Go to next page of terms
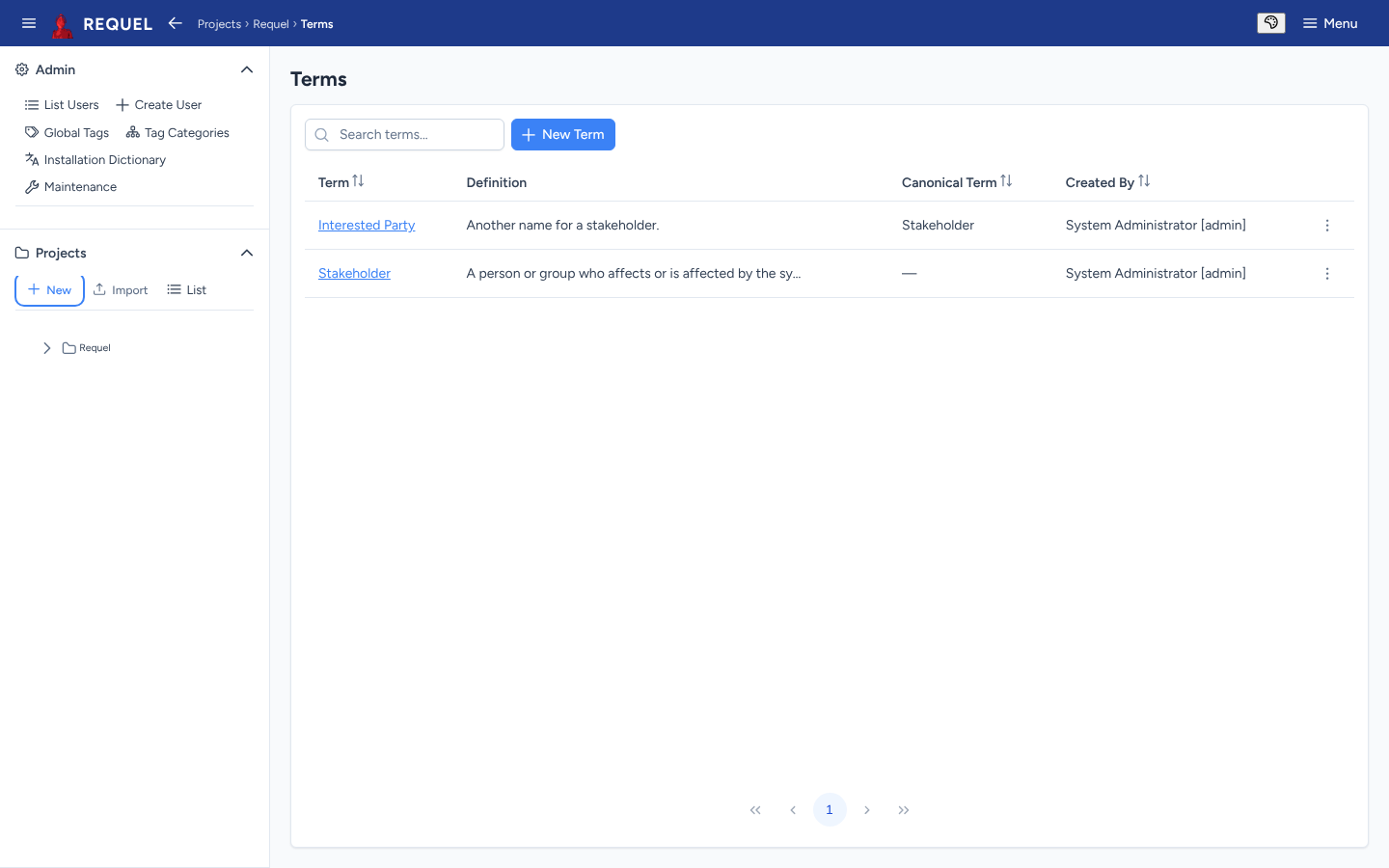 (x=867, y=810)
